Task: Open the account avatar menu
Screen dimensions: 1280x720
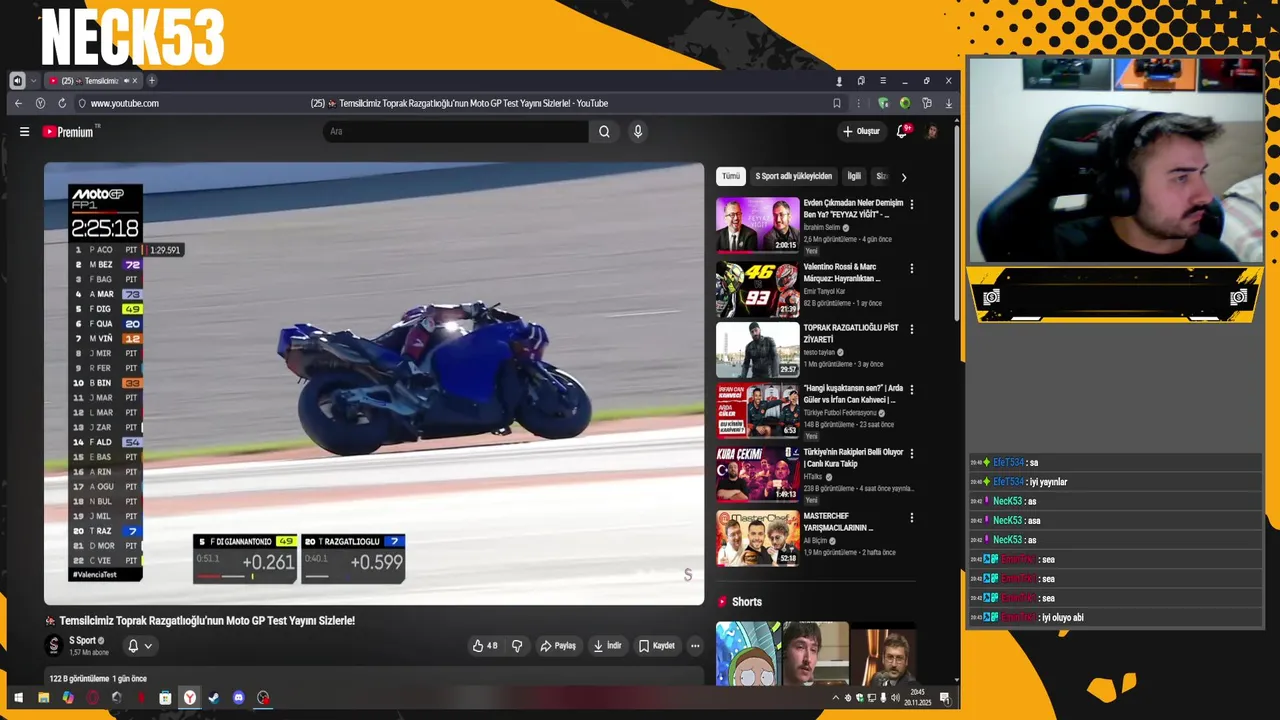Action: coord(931,131)
